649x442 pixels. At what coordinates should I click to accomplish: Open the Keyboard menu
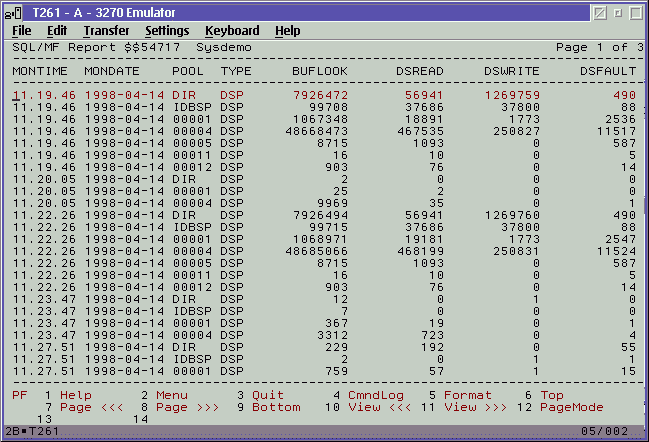tap(232, 31)
